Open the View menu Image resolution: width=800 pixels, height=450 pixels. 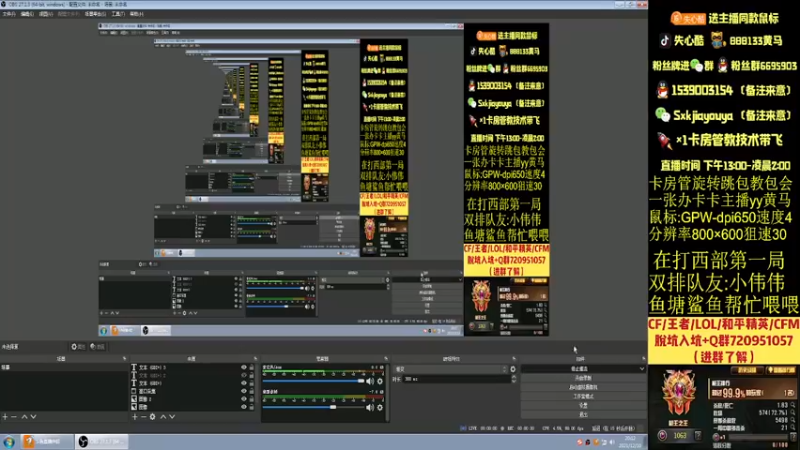(x=45, y=14)
